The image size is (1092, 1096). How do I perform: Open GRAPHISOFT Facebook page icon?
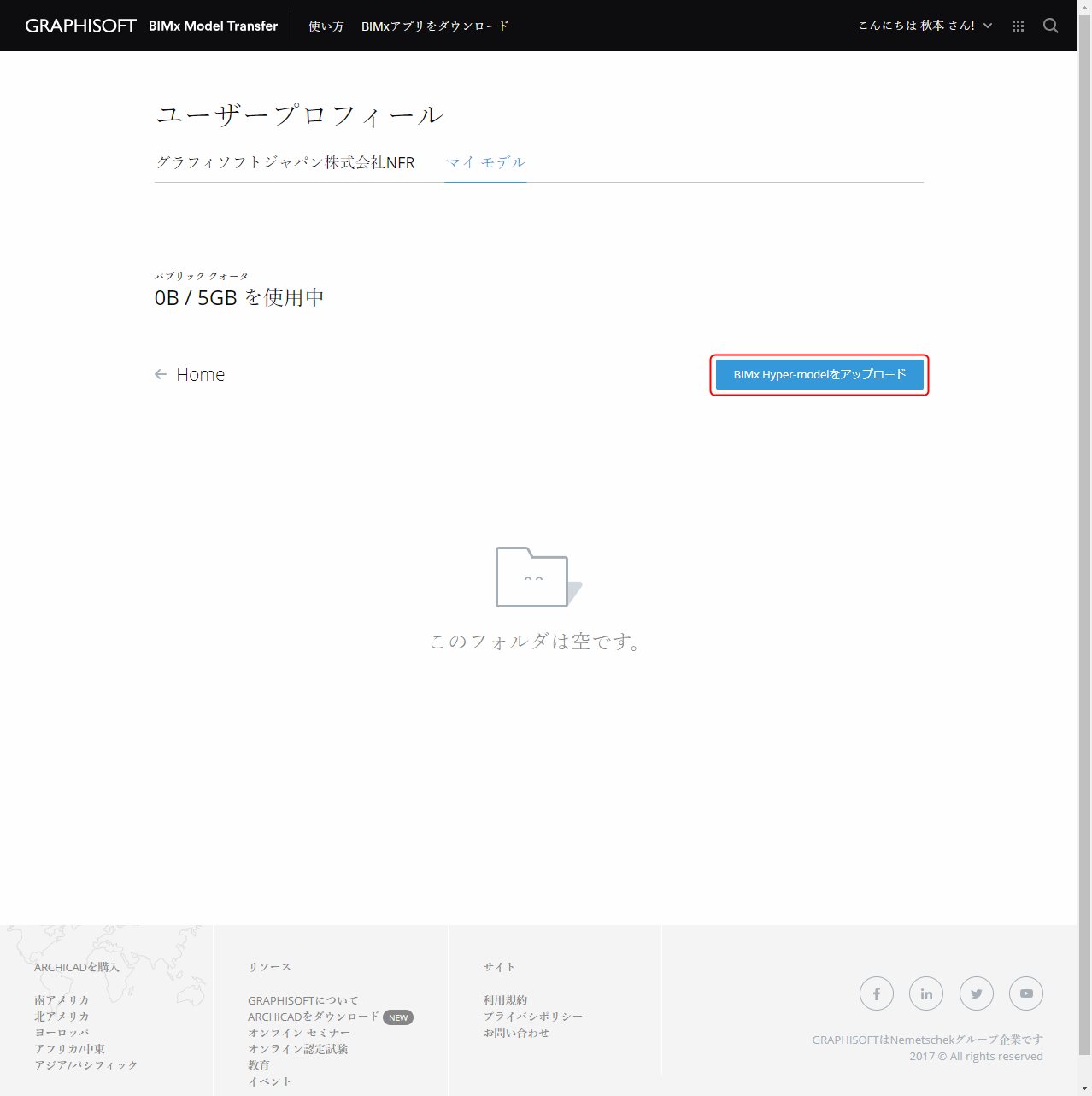coord(877,993)
